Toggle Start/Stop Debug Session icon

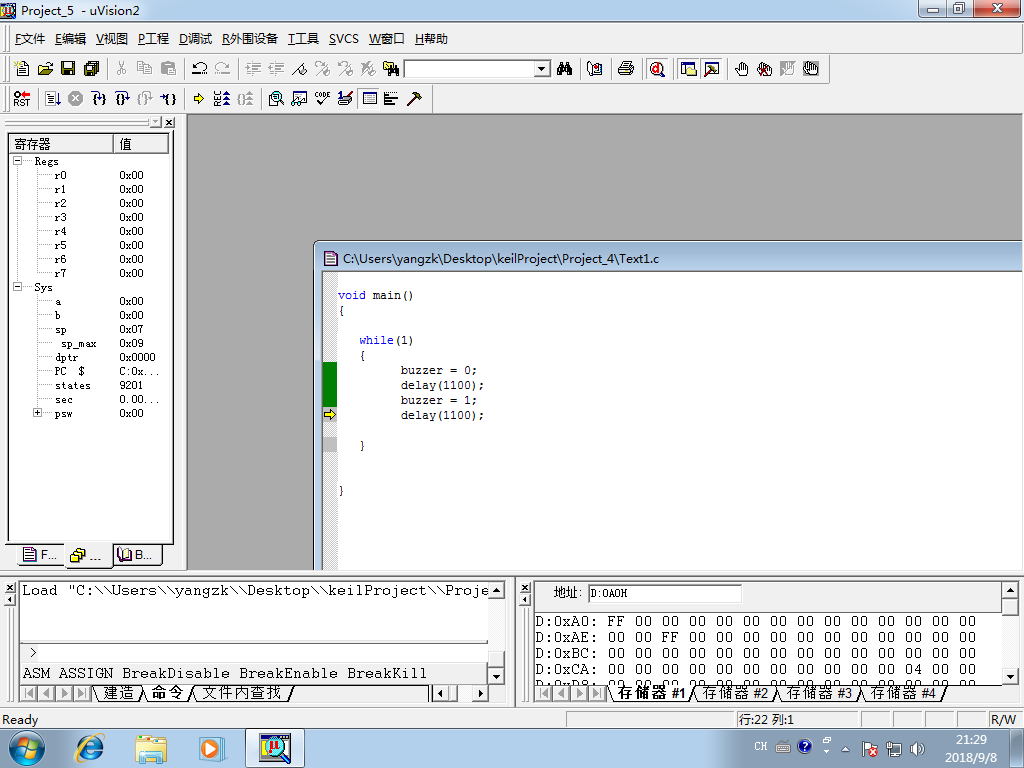coord(657,69)
